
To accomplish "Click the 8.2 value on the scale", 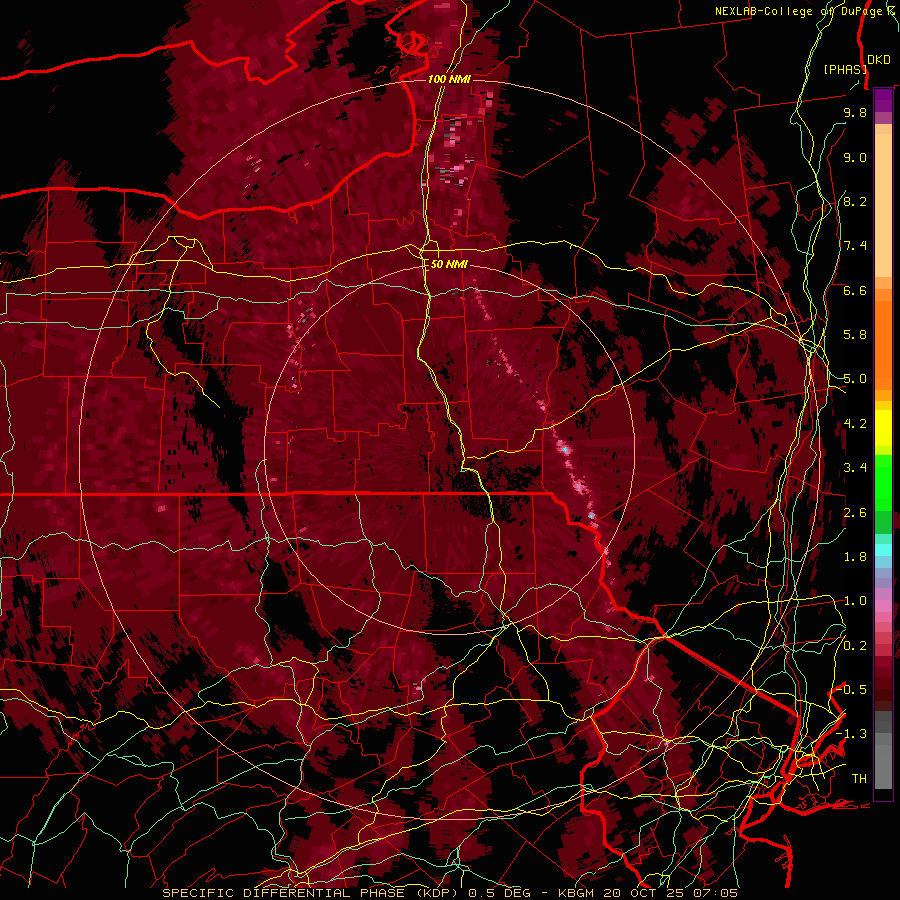I will (855, 201).
